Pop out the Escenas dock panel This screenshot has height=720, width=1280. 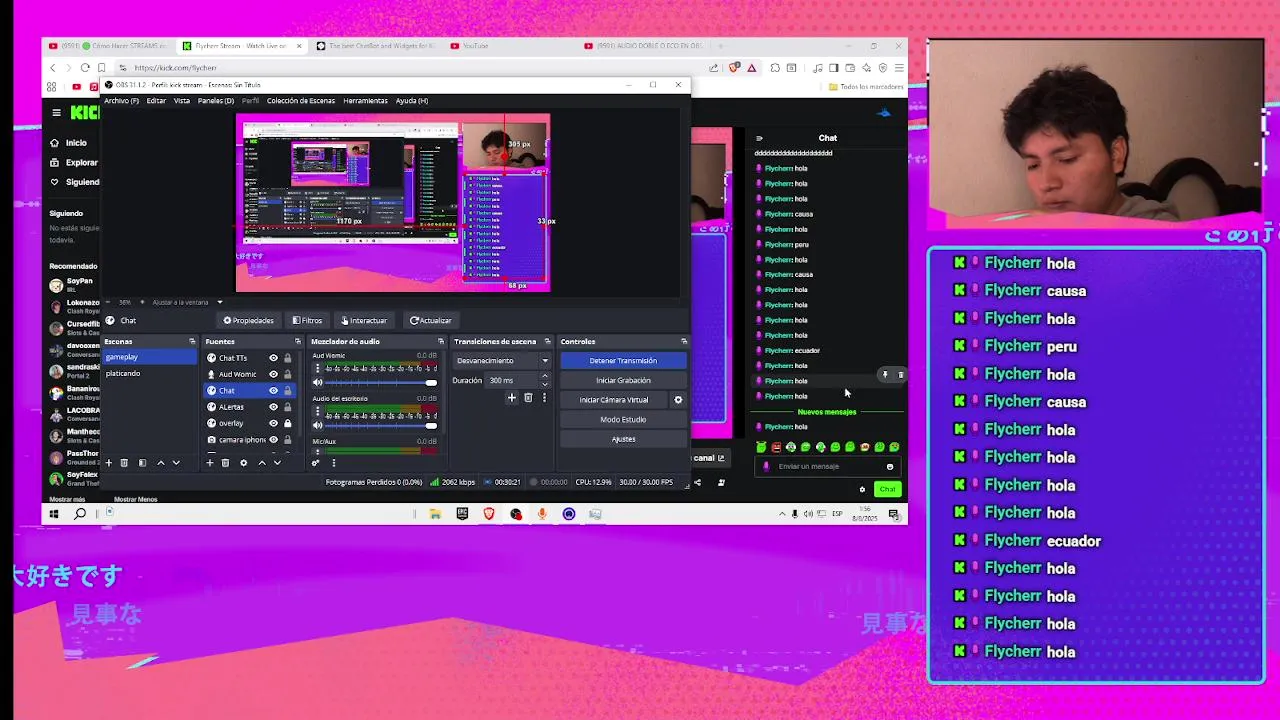pyautogui.click(x=192, y=342)
